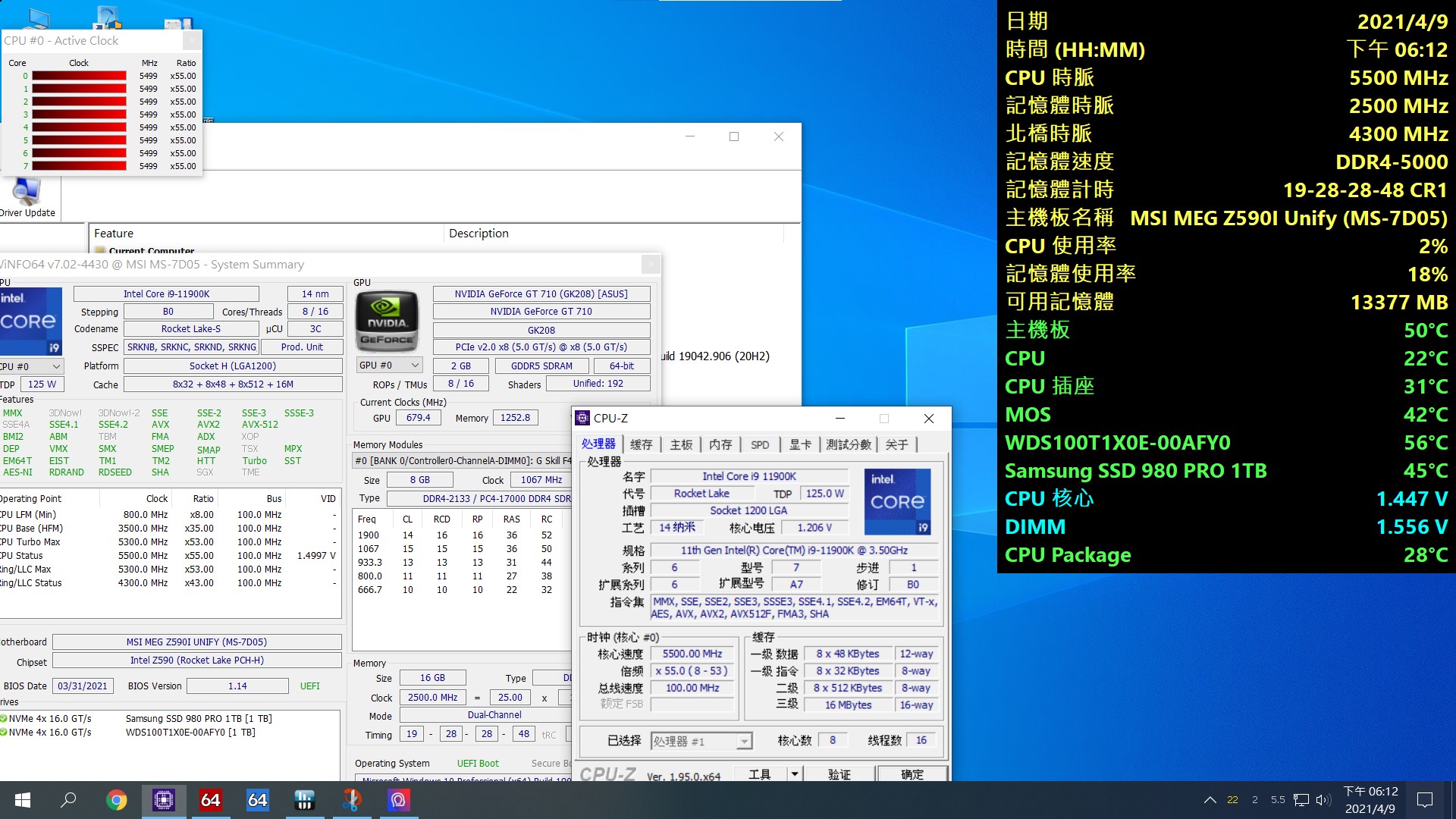Click the BIOS Date 03/31/2021 field

click(x=83, y=686)
